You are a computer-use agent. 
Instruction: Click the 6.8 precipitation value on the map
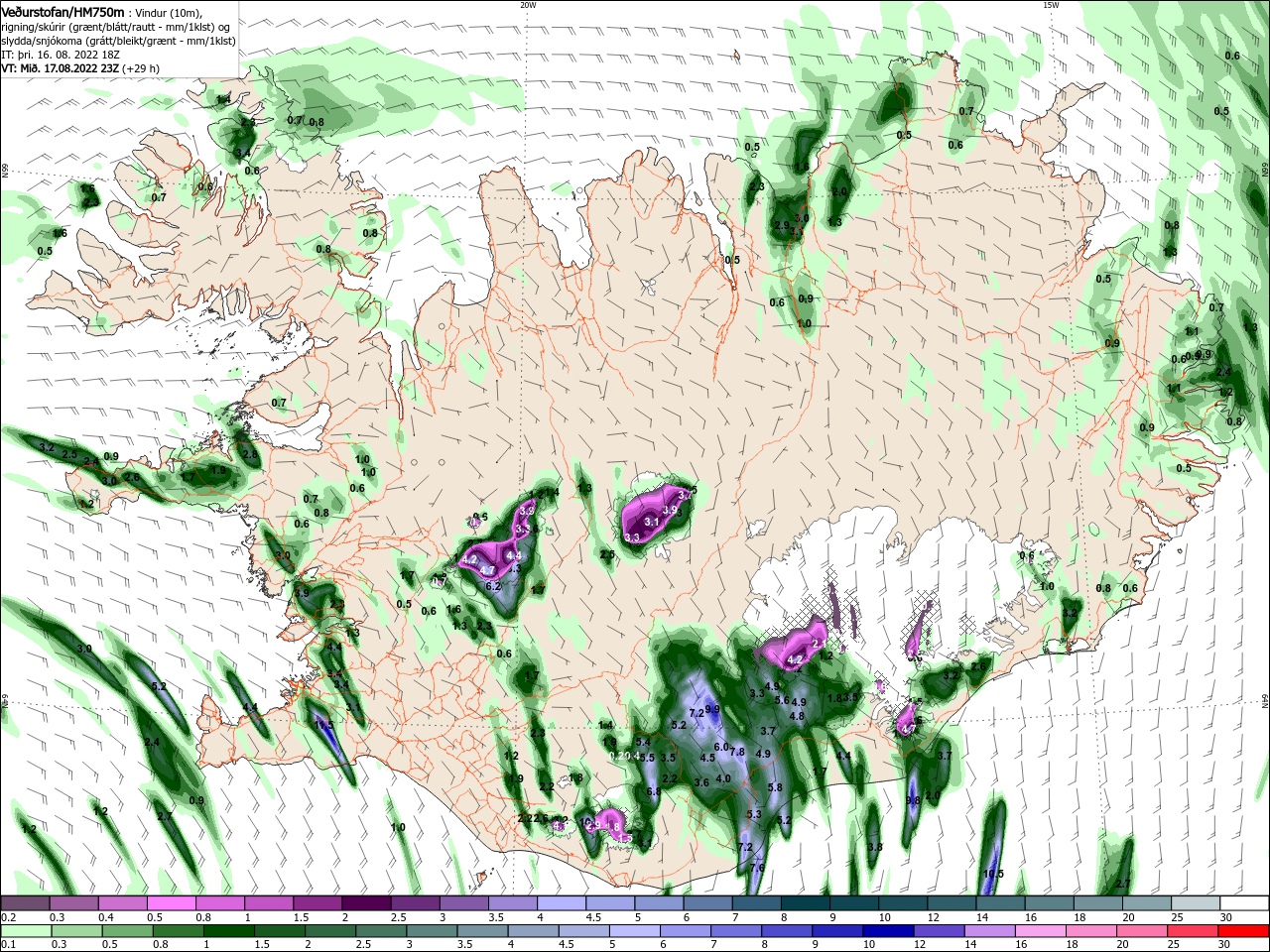(654, 791)
